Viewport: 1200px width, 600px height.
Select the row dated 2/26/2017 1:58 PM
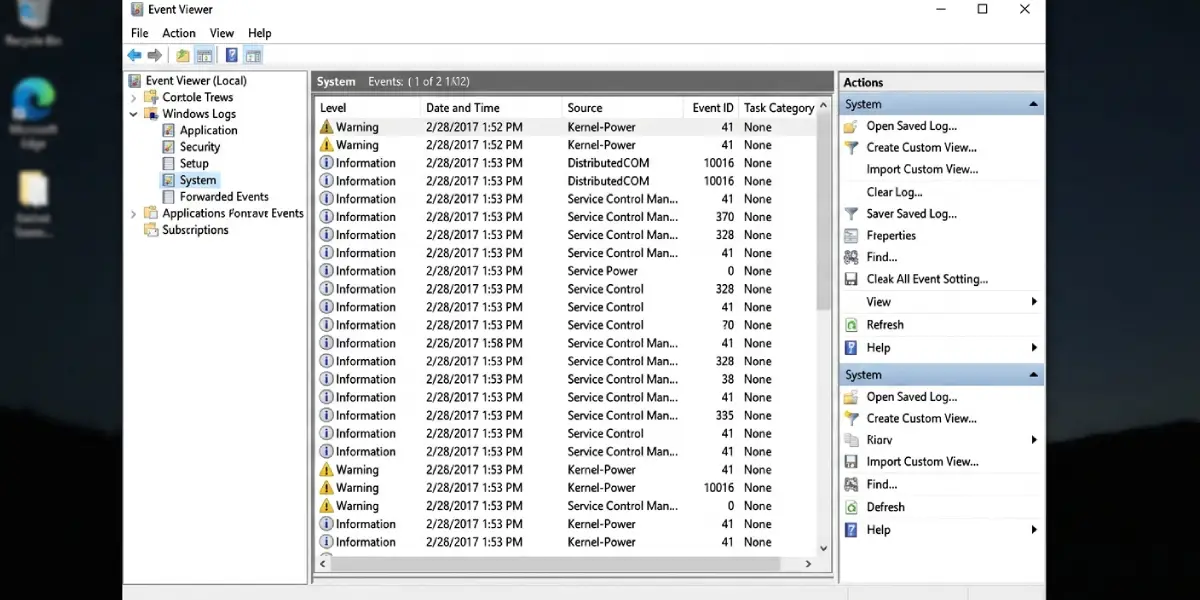click(566, 343)
